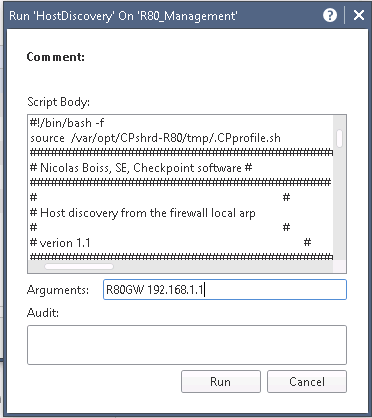Click the 'Nicolas Boiss, SE' comment line
Viewport: 372px width, 418px height.
141,168
